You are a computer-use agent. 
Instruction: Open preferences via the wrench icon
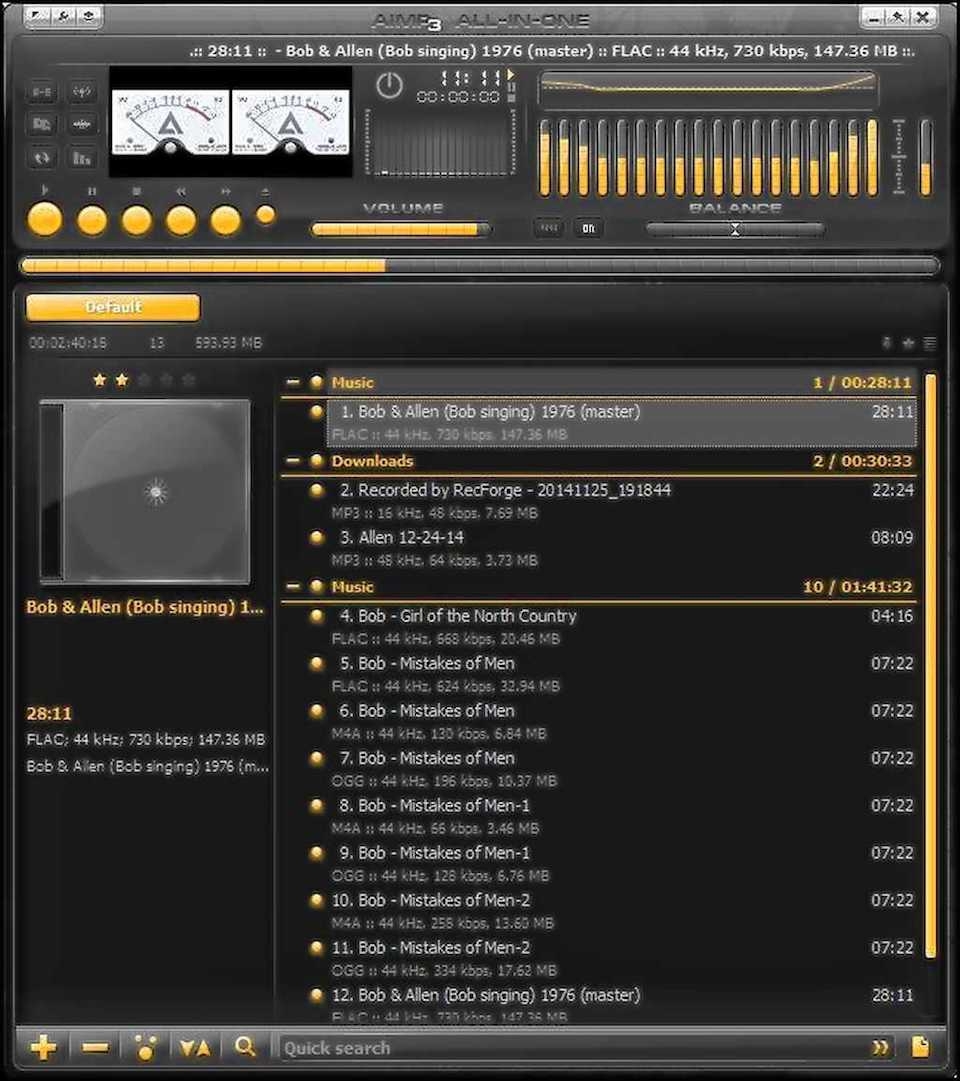(63, 16)
